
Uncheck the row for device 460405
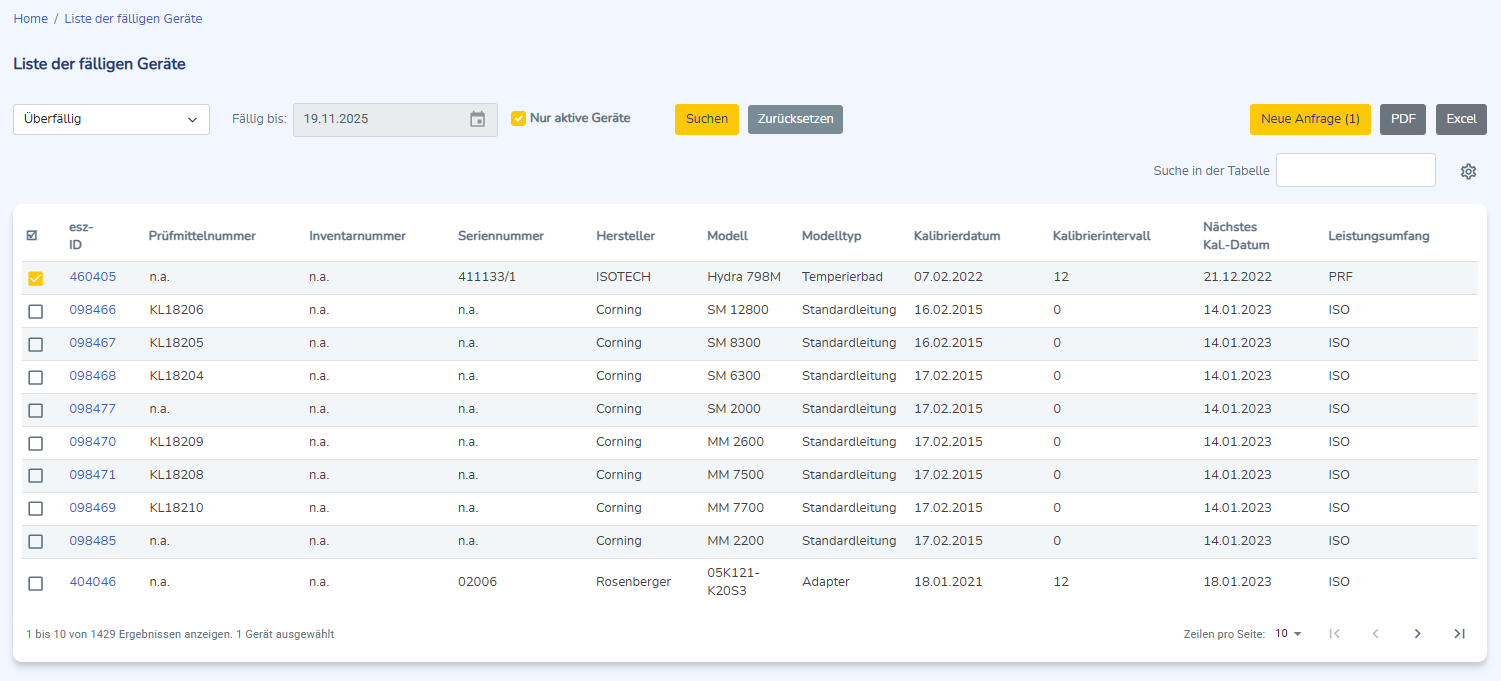click(x=36, y=278)
